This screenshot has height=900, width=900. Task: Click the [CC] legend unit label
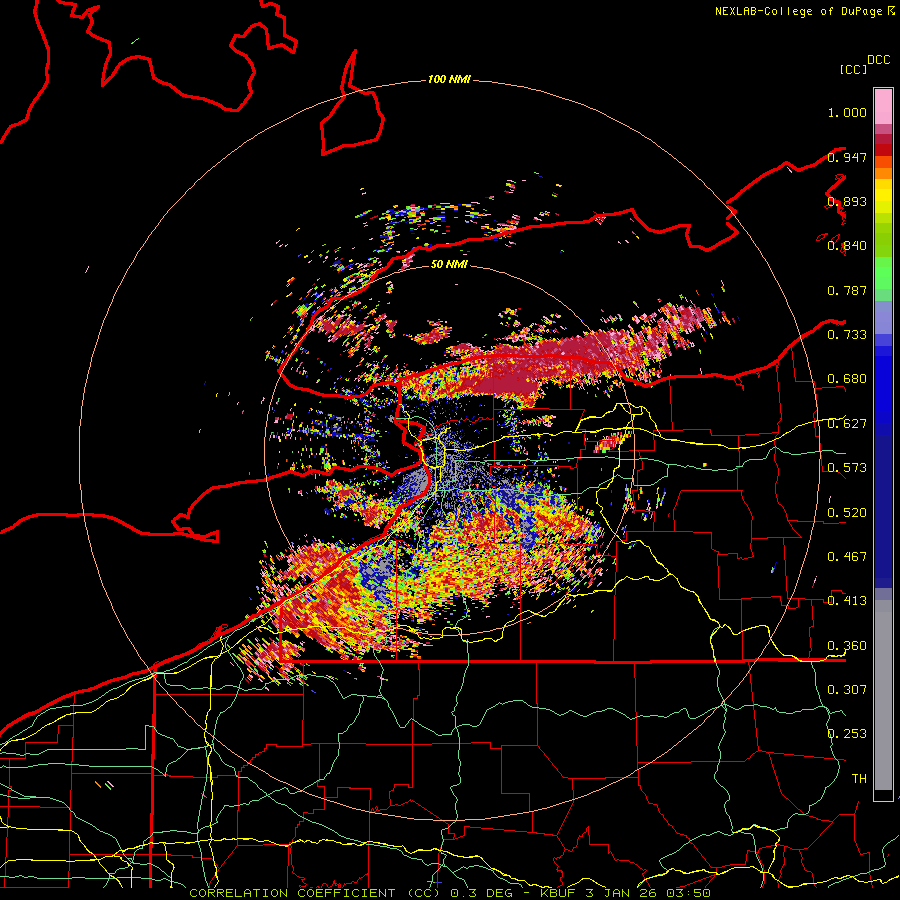click(853, 69)
